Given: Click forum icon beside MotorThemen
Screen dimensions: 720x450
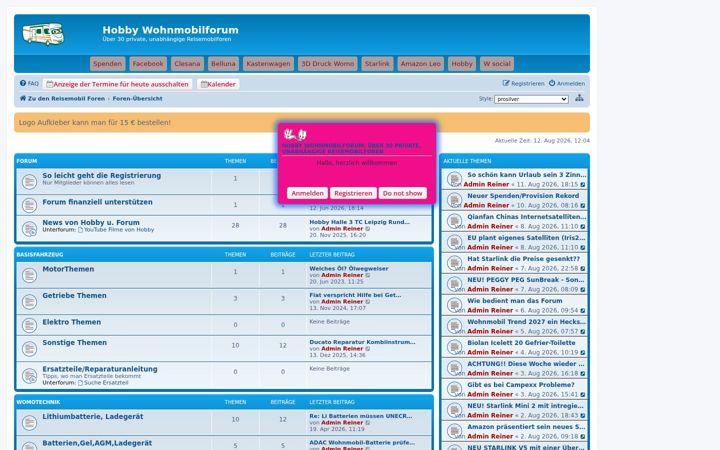Looking at the screenshot, I should [29, 275].
